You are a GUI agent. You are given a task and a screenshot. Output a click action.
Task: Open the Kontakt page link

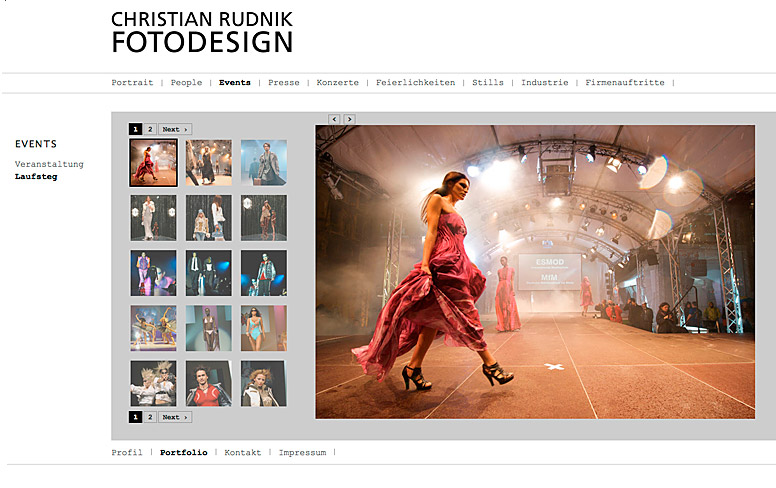click(x=242, y=453)
